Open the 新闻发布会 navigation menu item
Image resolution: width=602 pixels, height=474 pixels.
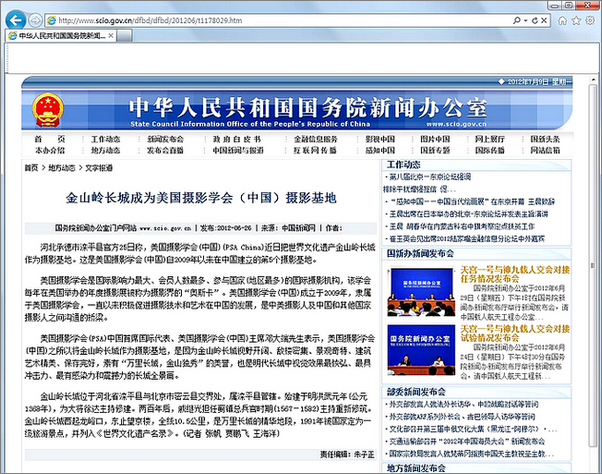[165, 138]
